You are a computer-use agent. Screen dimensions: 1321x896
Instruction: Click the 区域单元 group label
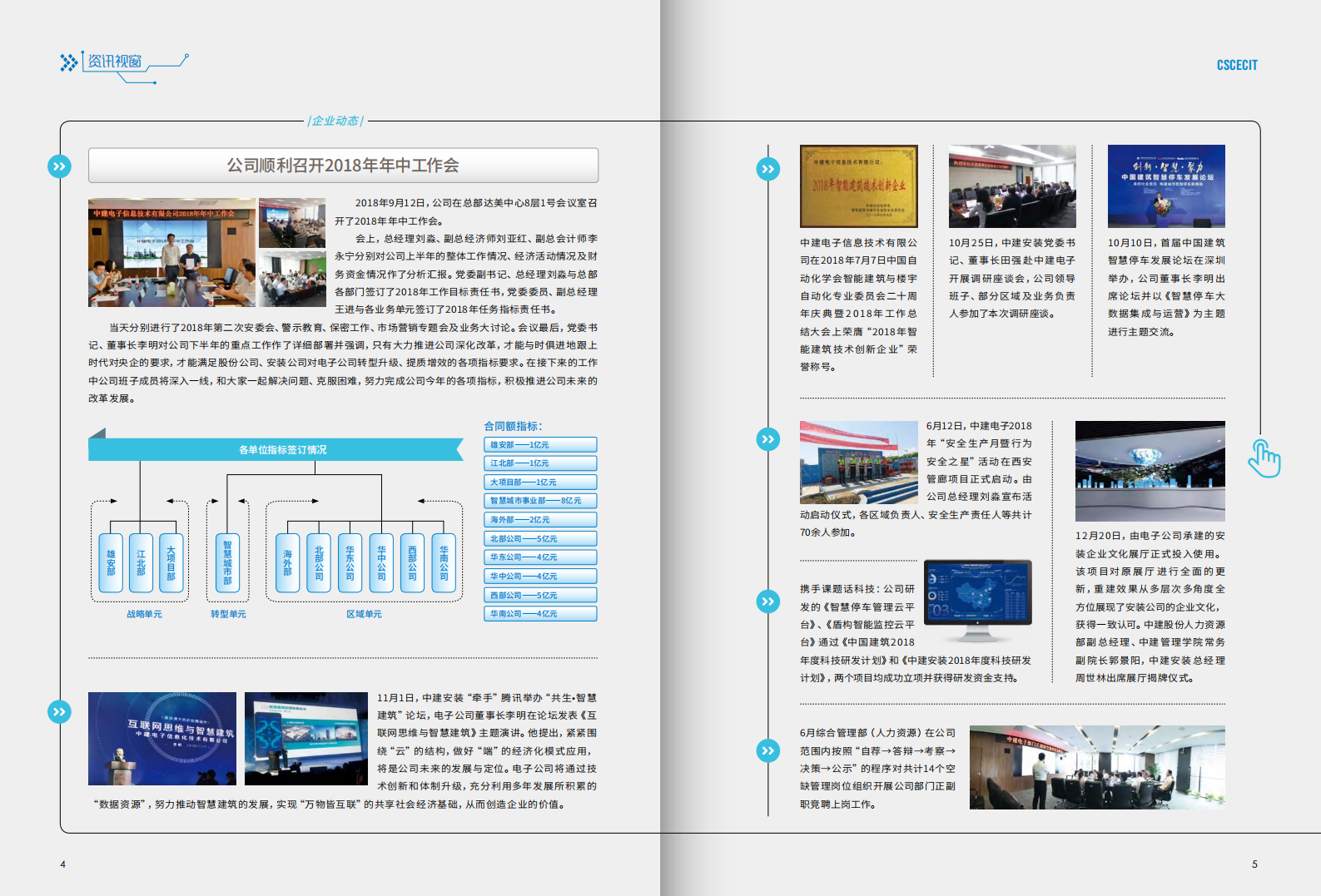pos(364,614)
